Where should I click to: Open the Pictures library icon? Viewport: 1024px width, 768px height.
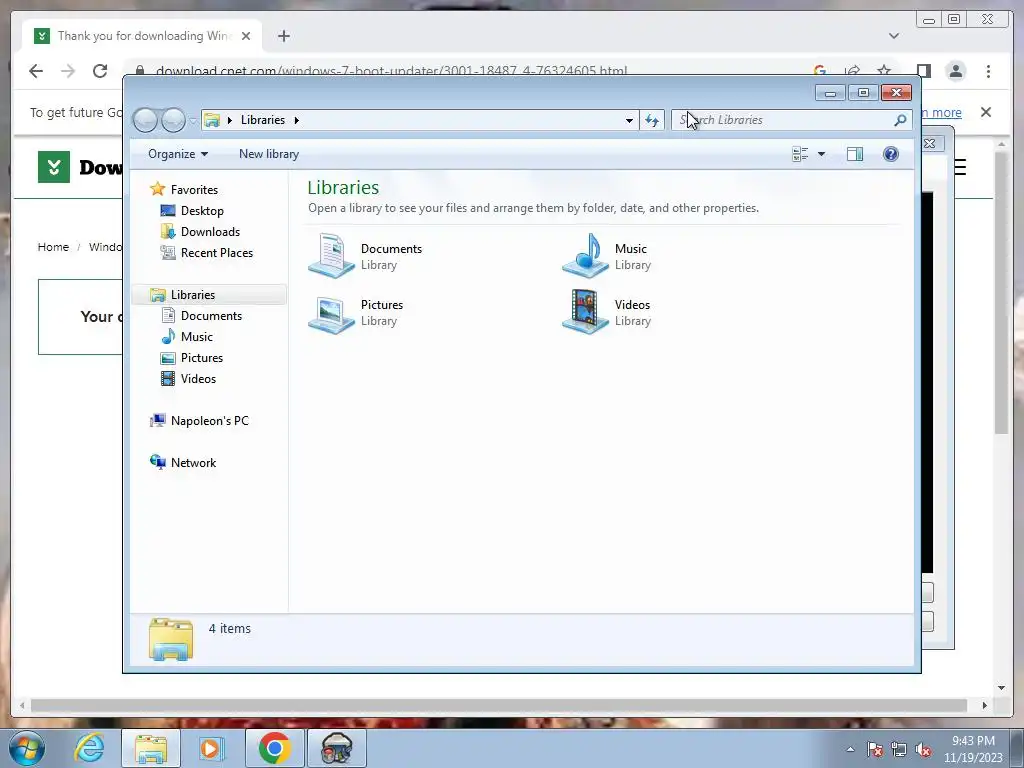click(332, 313)
